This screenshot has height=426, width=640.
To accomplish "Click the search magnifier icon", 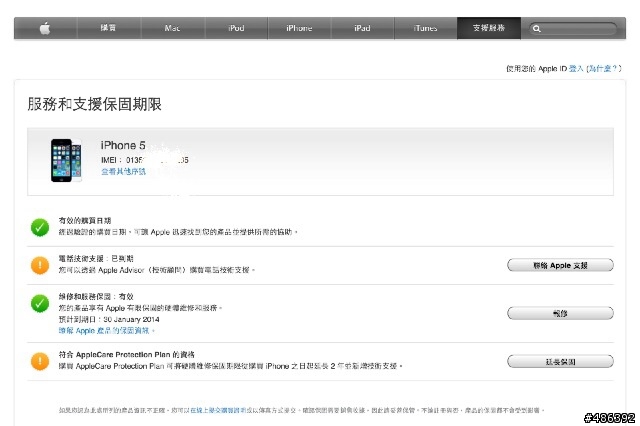I will (x=537, y=29).
